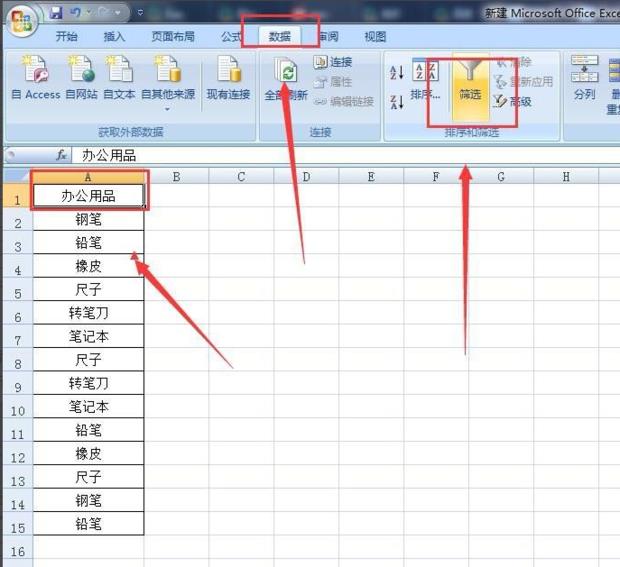Select cell A4 containing 橡皮
This screenshot has width=620, height=567.
(x=88, y=267)
